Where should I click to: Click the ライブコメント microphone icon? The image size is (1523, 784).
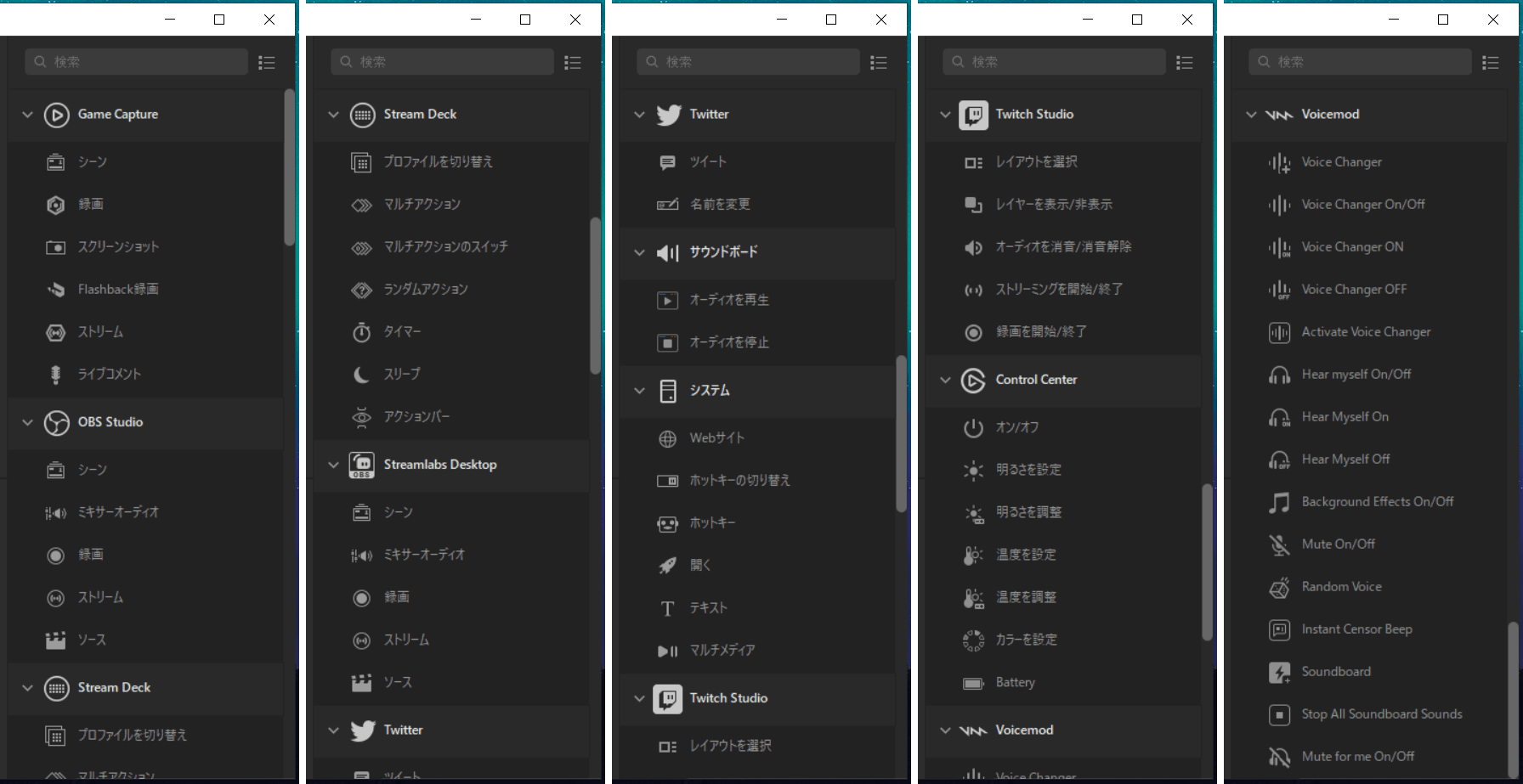pos(55,375)
